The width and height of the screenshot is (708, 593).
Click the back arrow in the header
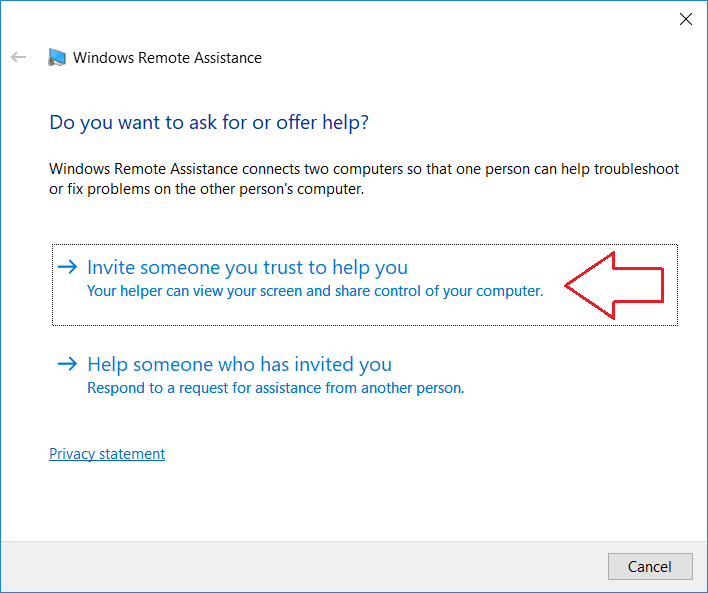[x=19, y=57]
